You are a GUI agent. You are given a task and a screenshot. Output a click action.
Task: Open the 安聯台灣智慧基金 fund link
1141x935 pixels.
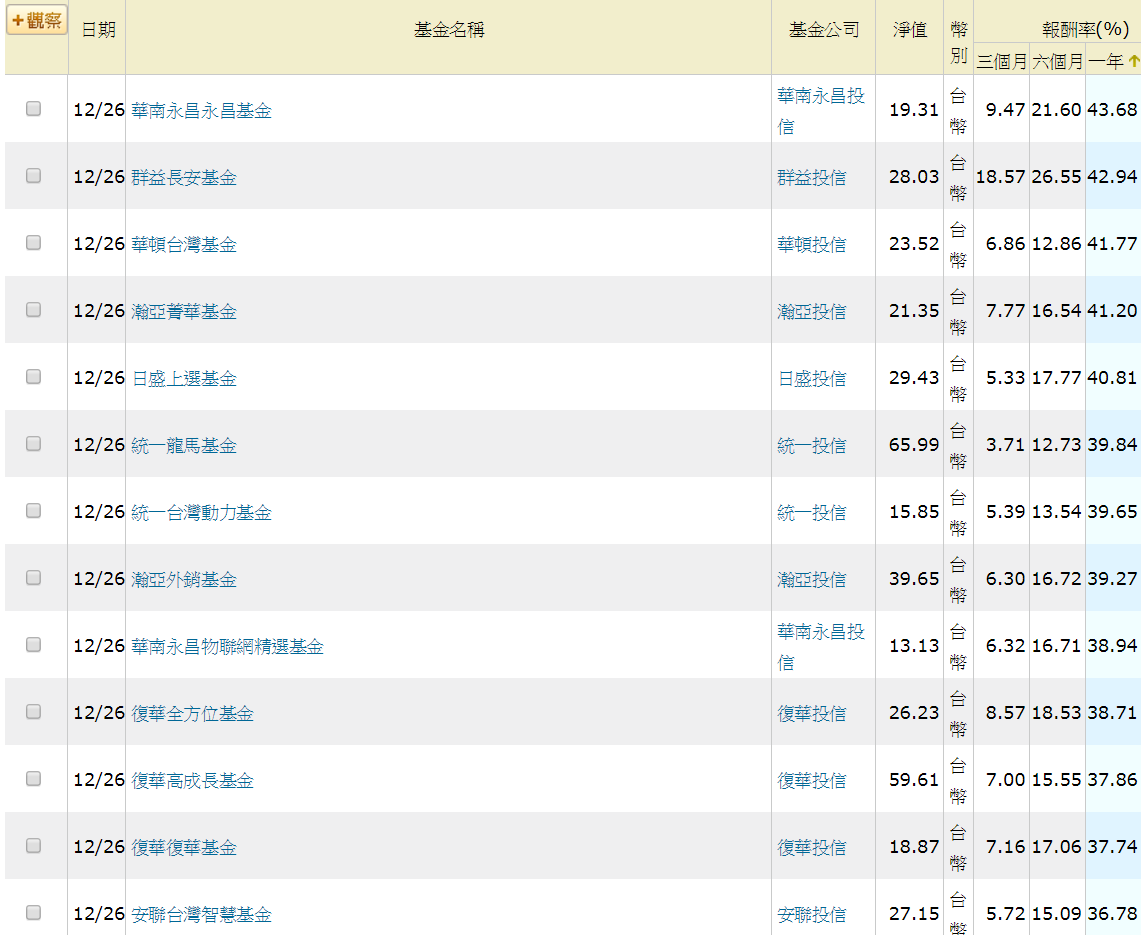coord(201,914)
